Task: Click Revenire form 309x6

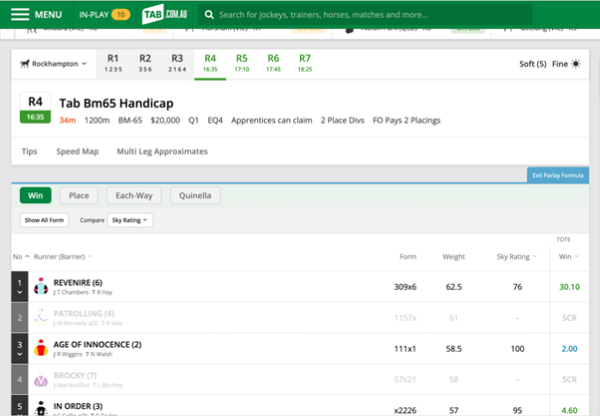Action: click(405, 287)
